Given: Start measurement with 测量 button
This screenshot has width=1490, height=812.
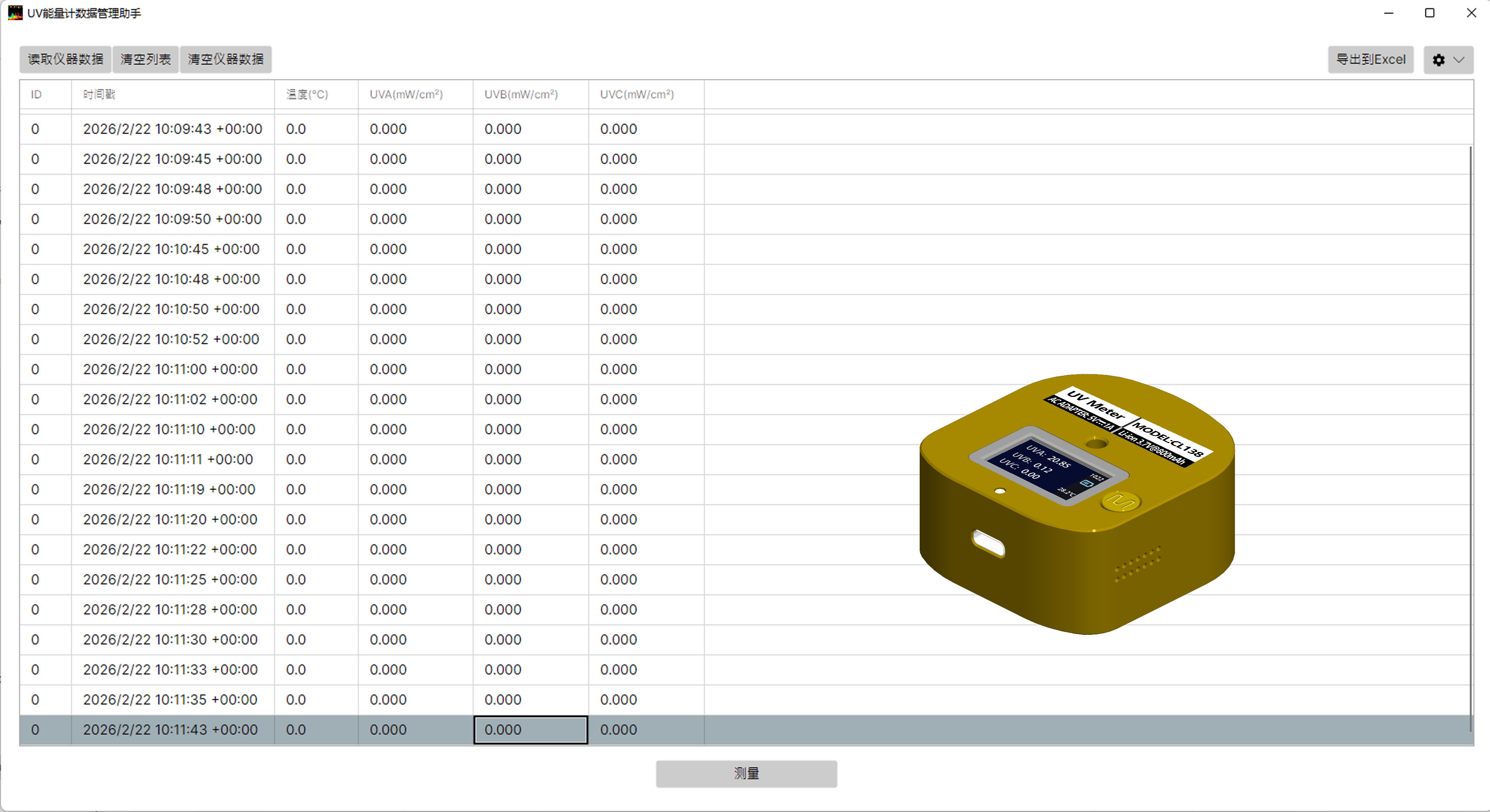Looking at the screenshot, I should click(746, 773).
